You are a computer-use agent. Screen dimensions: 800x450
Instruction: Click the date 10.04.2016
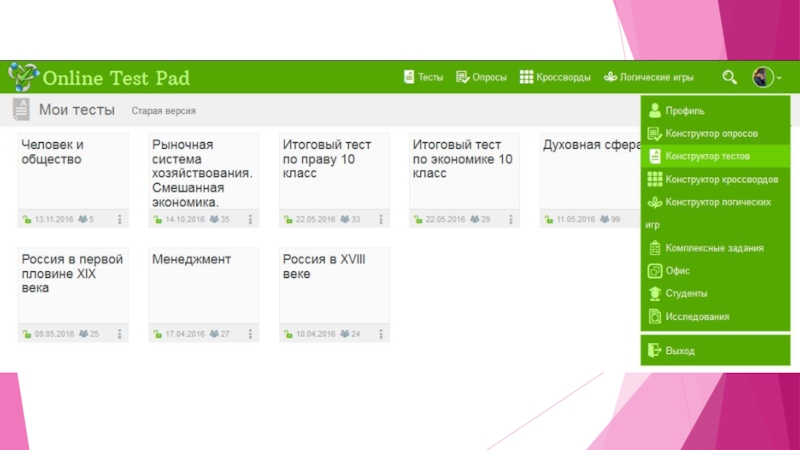(315, 334)
